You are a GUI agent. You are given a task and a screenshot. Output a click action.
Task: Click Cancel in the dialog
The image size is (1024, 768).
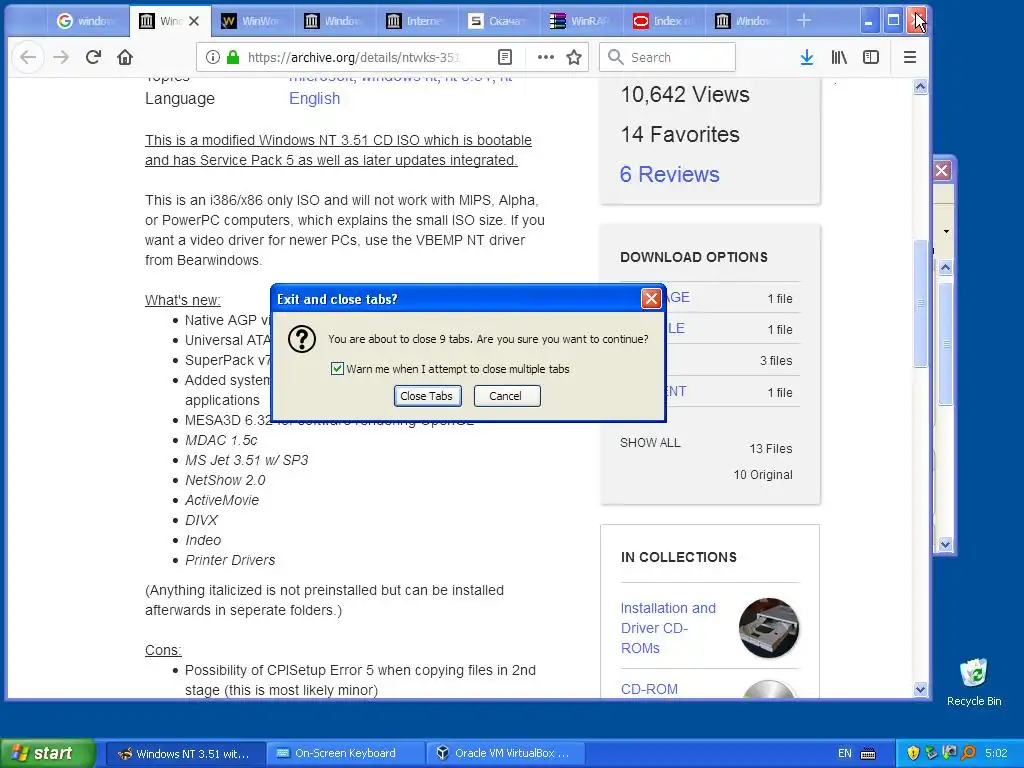point(506,396)
